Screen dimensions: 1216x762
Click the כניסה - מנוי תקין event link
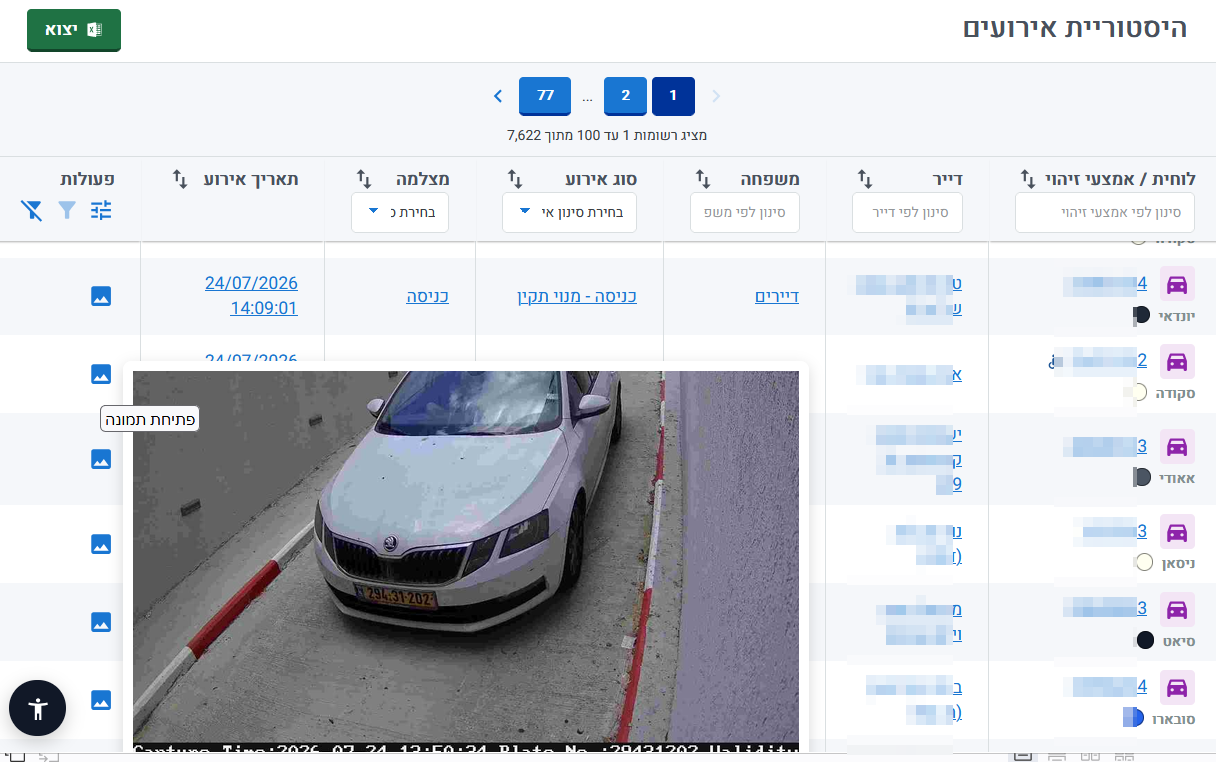(x=577, y=296)
